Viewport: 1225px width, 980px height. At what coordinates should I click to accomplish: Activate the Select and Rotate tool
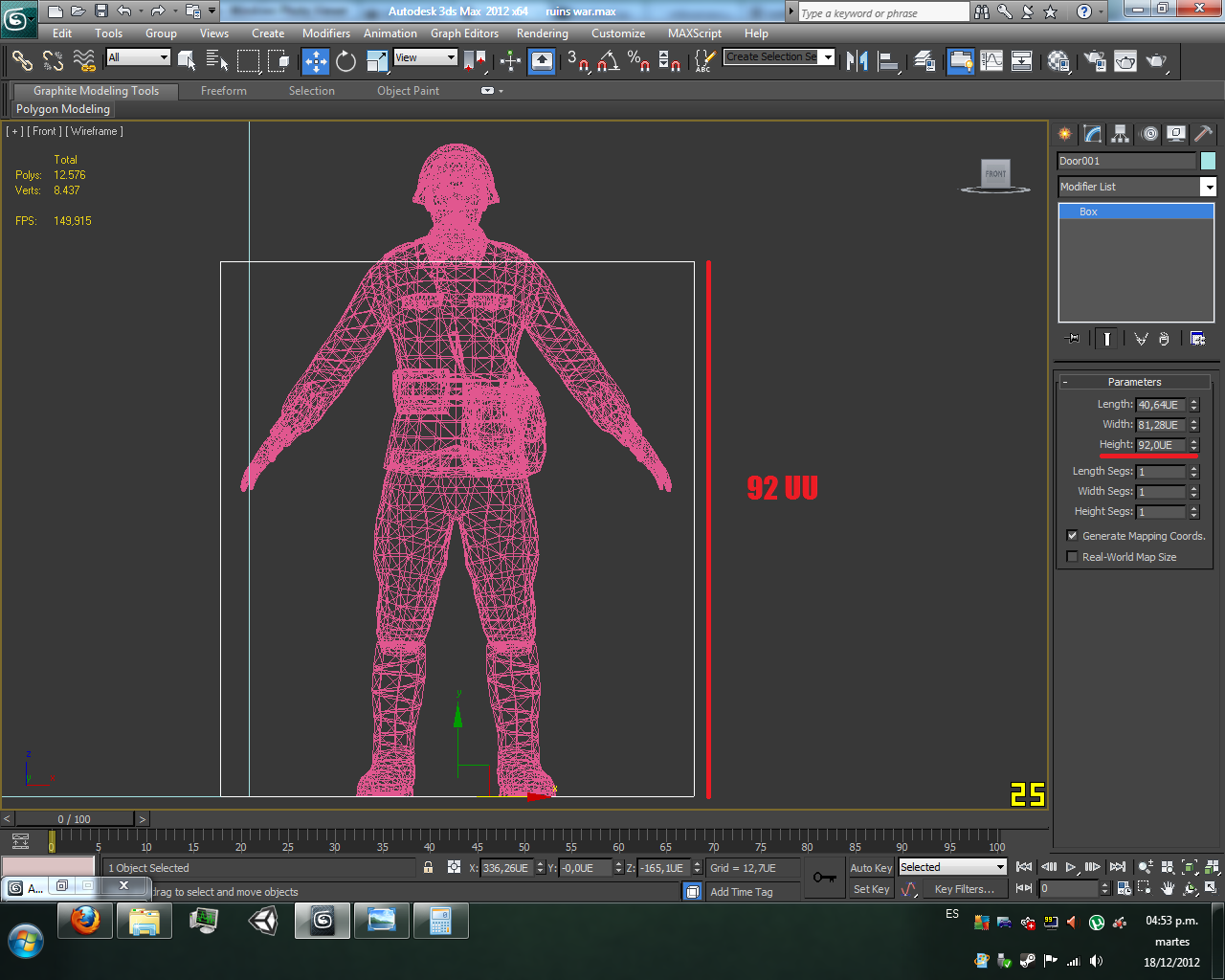tap(346, 61)
